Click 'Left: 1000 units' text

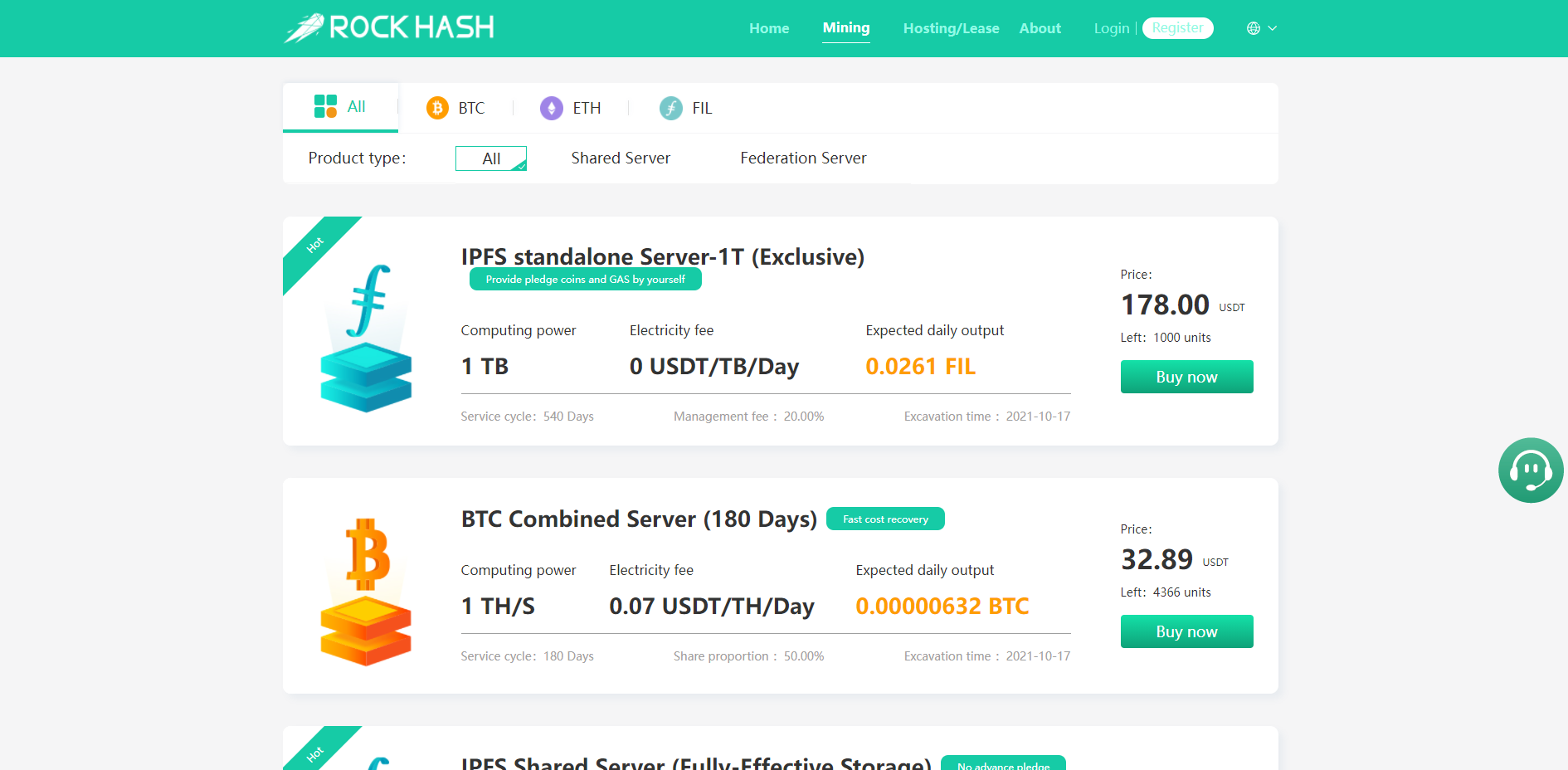(1166, 338)
